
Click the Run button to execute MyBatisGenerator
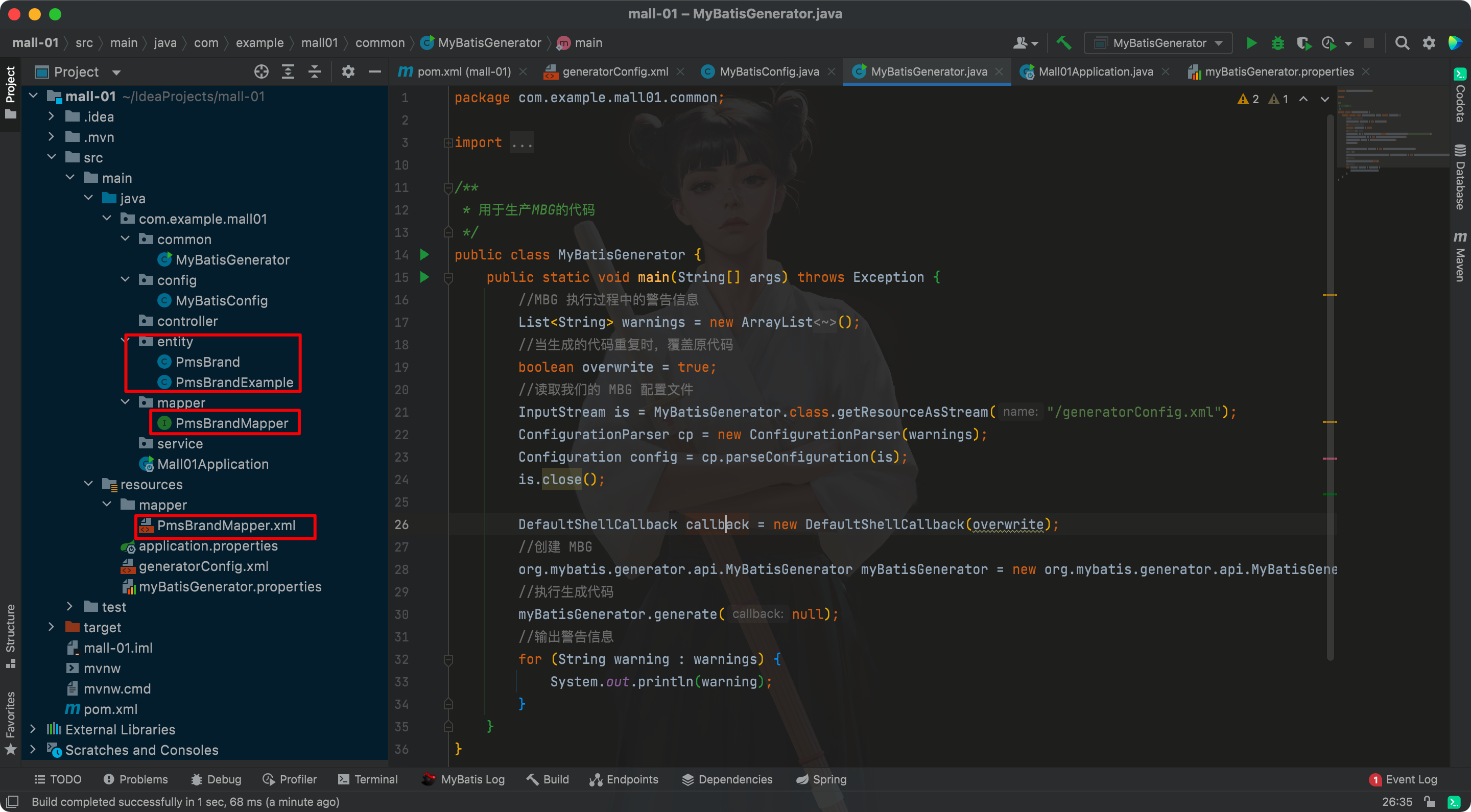(1254, 42)
